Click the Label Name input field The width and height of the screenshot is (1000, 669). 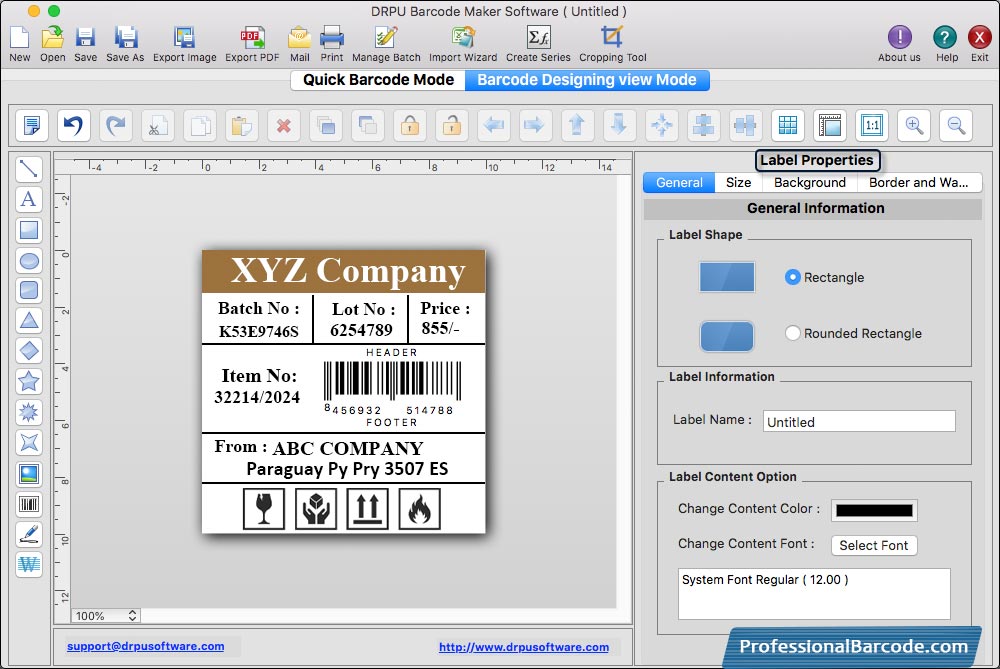point(859,422)
